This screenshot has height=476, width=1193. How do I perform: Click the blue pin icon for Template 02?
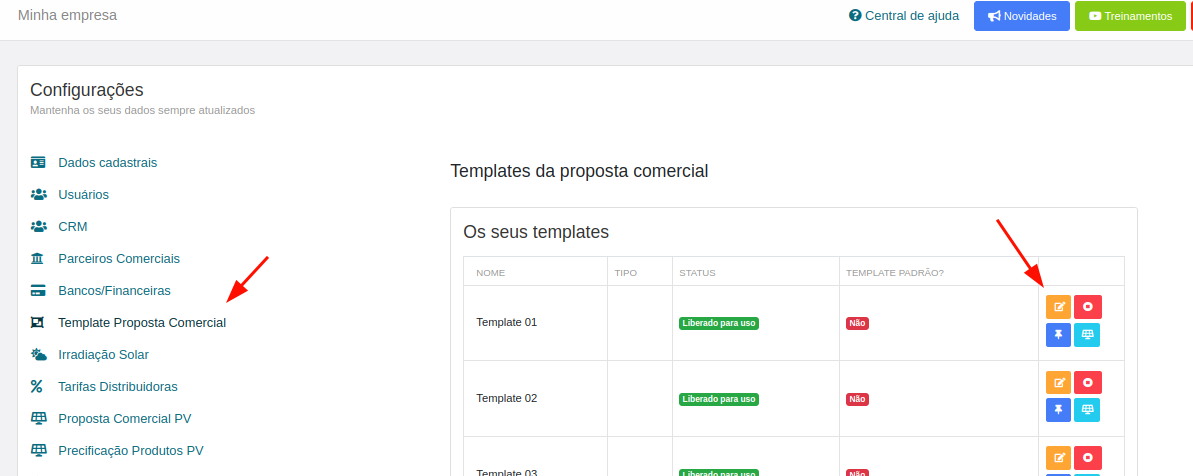tap(1058, 410)
